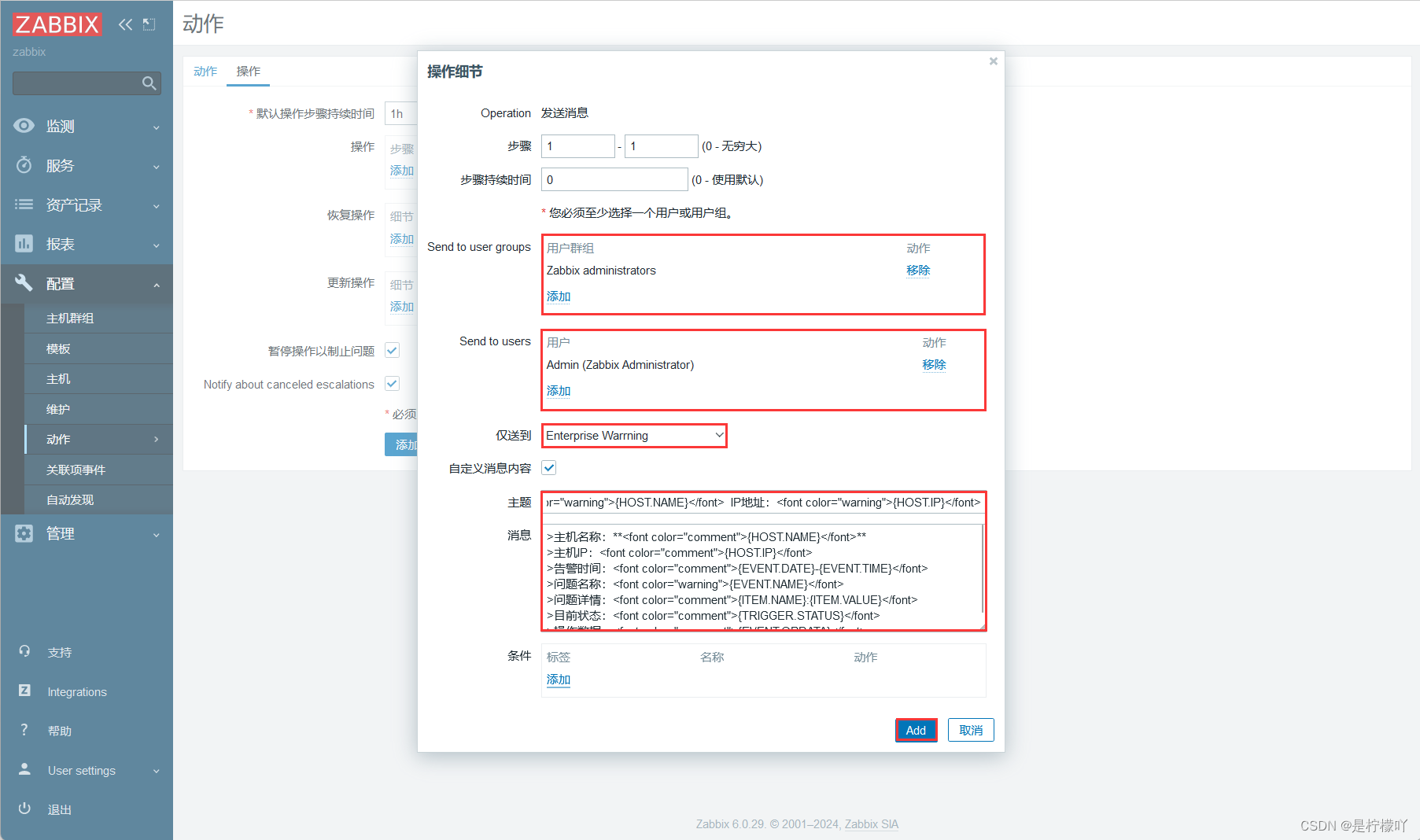Image resolution: width=1420 pixels, height=840 pixels.
Task: Open 模板 in sidebar
Action: 58,348
